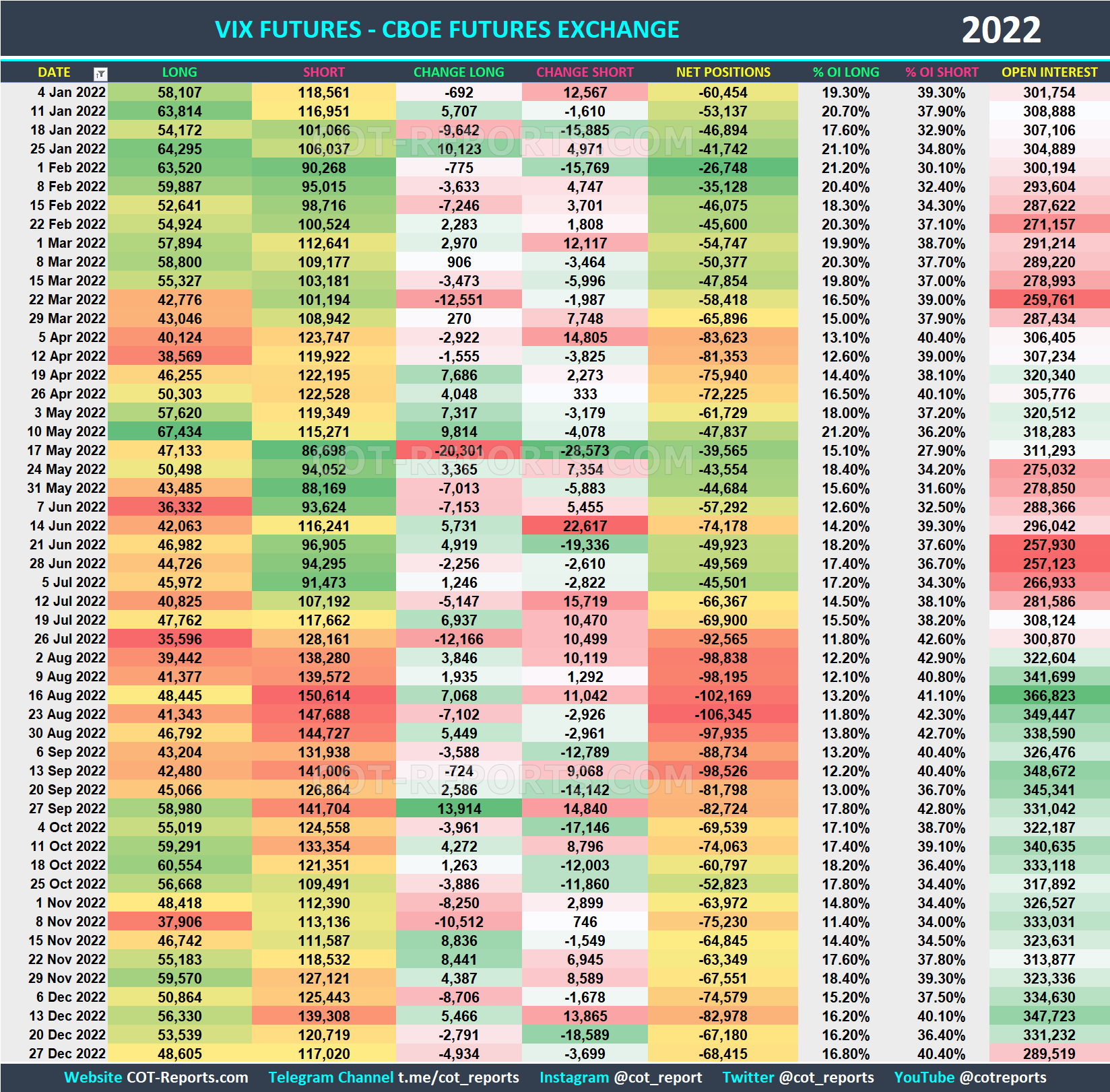Select the 366,823 open interest cell
This screenshot has height=1092, width=1110.
1049,695
